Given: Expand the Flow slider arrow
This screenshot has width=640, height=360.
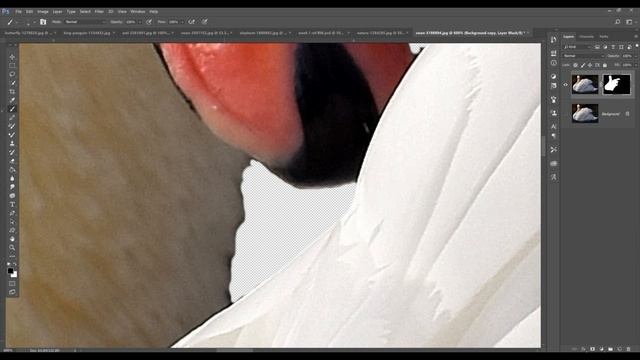Looking at the screenshot, I should 182,22.
